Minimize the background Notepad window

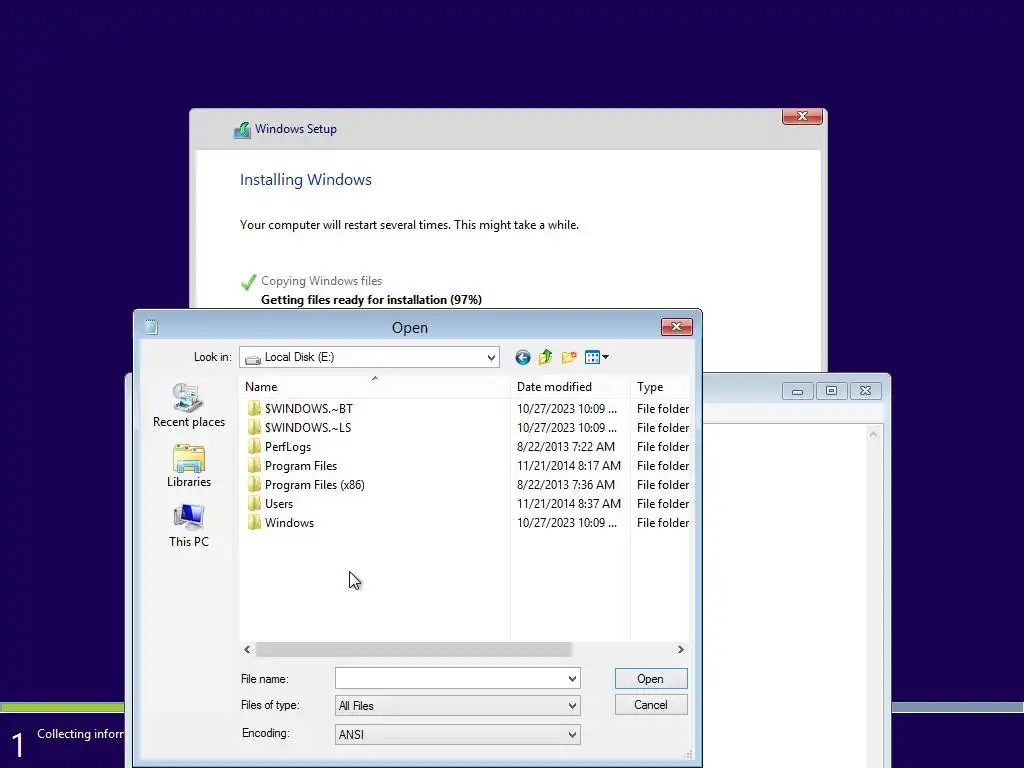(x=797, y=391)
